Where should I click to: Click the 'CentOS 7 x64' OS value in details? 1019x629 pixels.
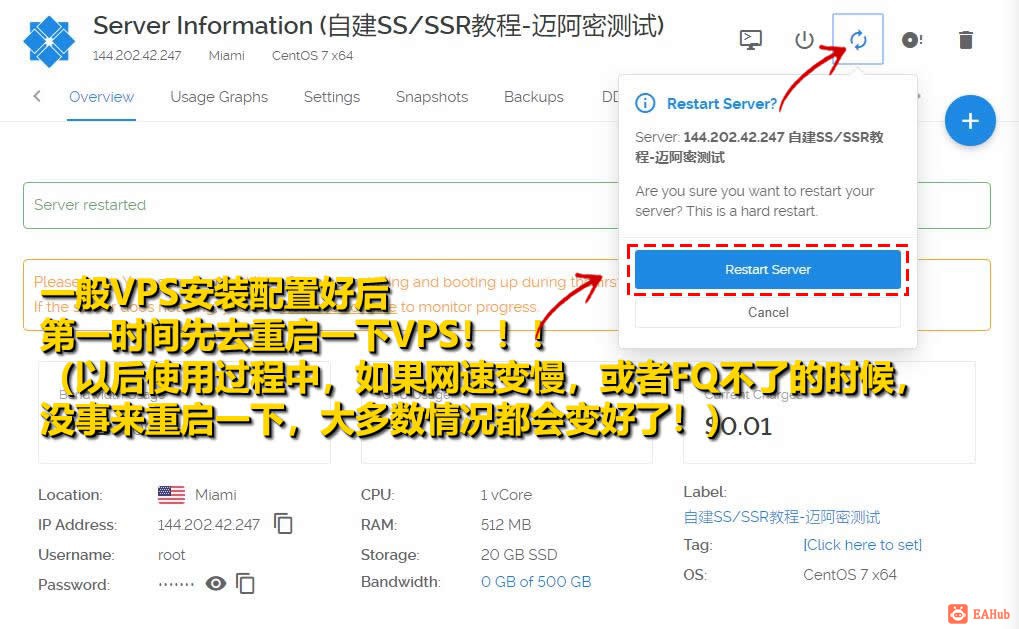click(x=849, y=574)
